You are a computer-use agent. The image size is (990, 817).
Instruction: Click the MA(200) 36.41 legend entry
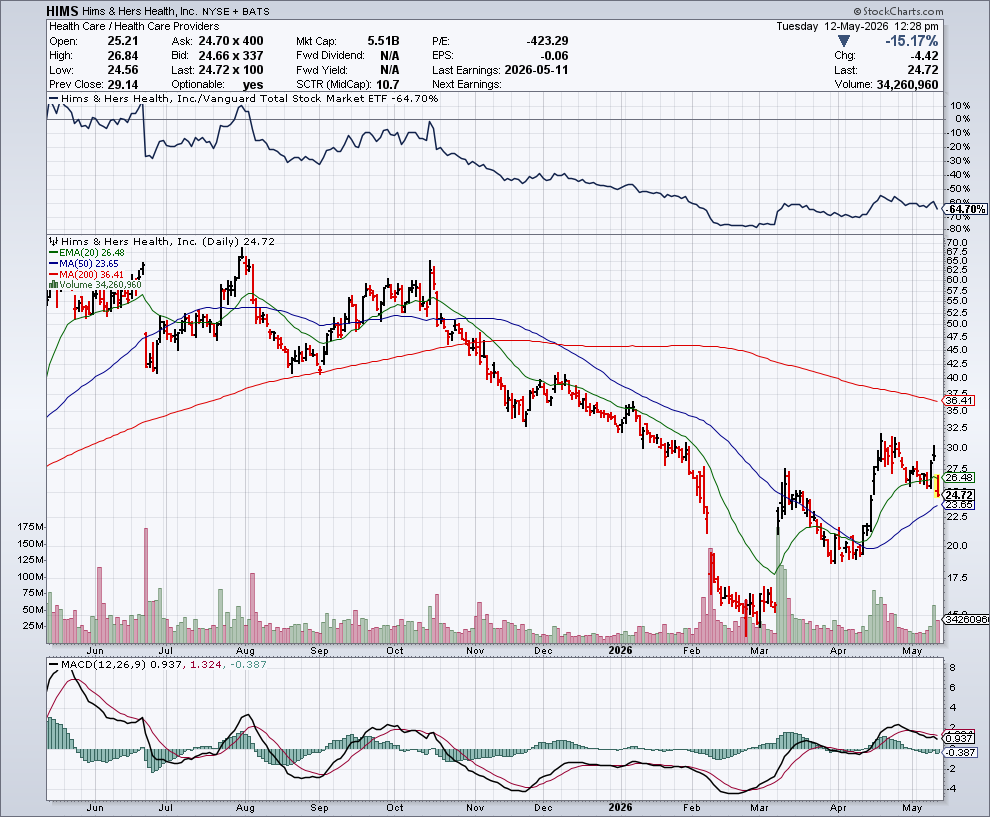(x=86, y=274)
